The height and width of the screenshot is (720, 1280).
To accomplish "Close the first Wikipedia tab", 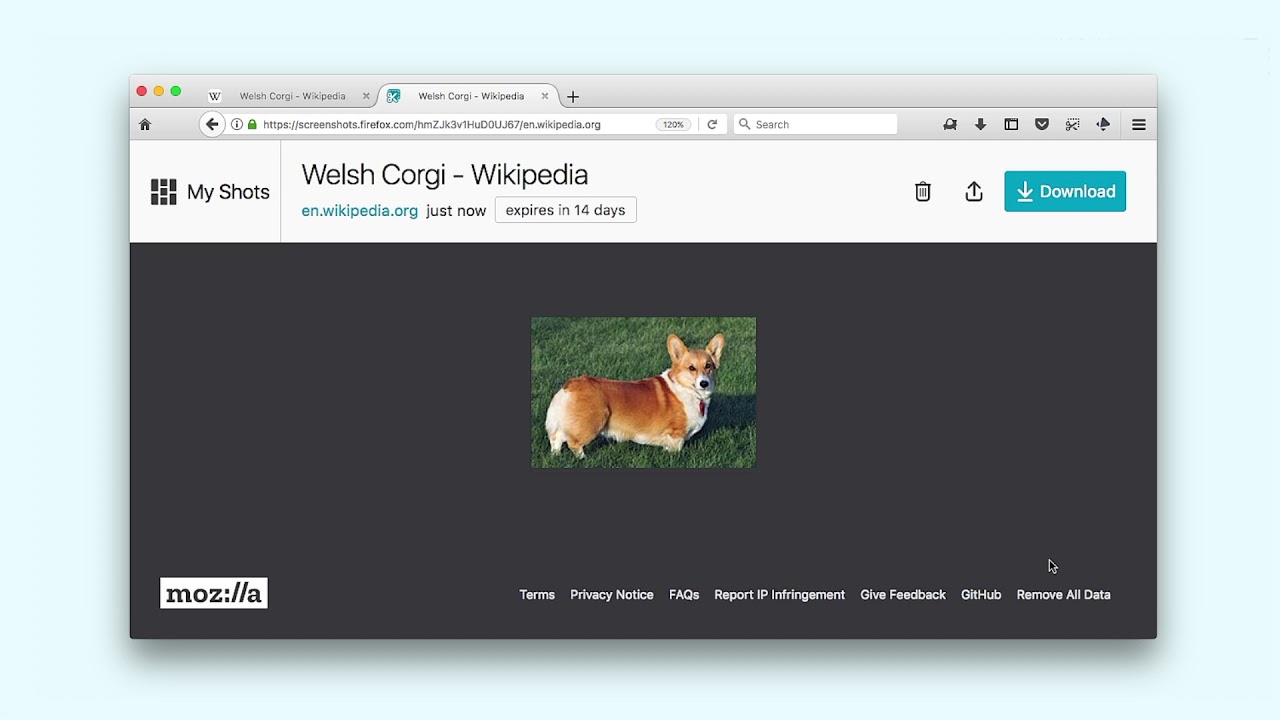I will [366, 96].
